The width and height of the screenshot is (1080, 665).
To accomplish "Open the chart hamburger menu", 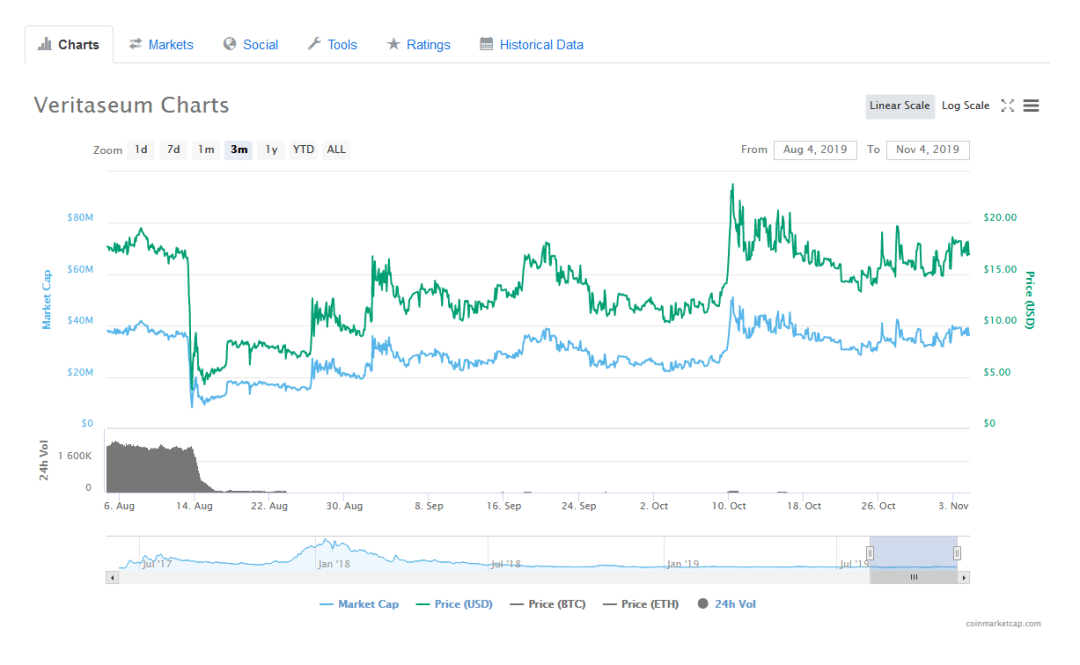I will 1031,105.
